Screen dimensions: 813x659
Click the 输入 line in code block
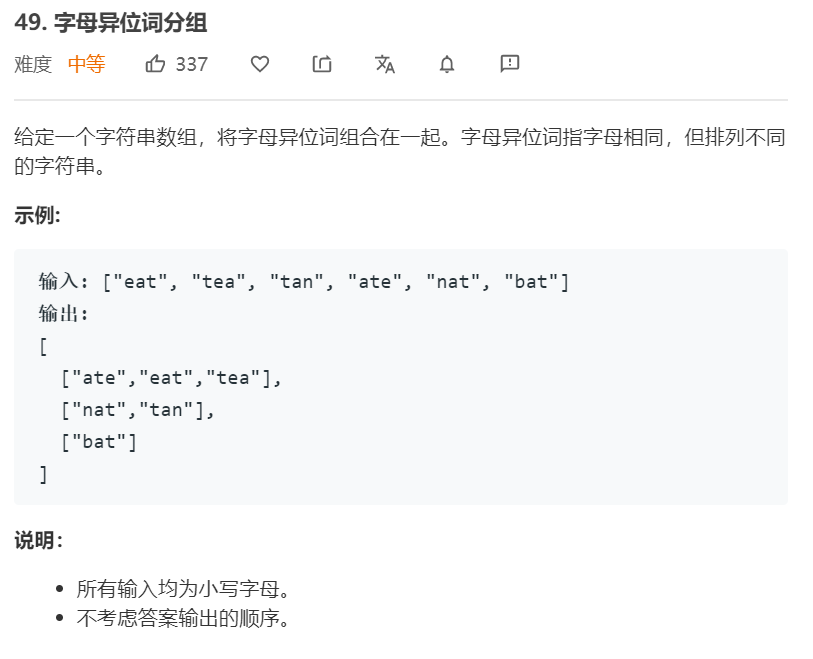304,282
